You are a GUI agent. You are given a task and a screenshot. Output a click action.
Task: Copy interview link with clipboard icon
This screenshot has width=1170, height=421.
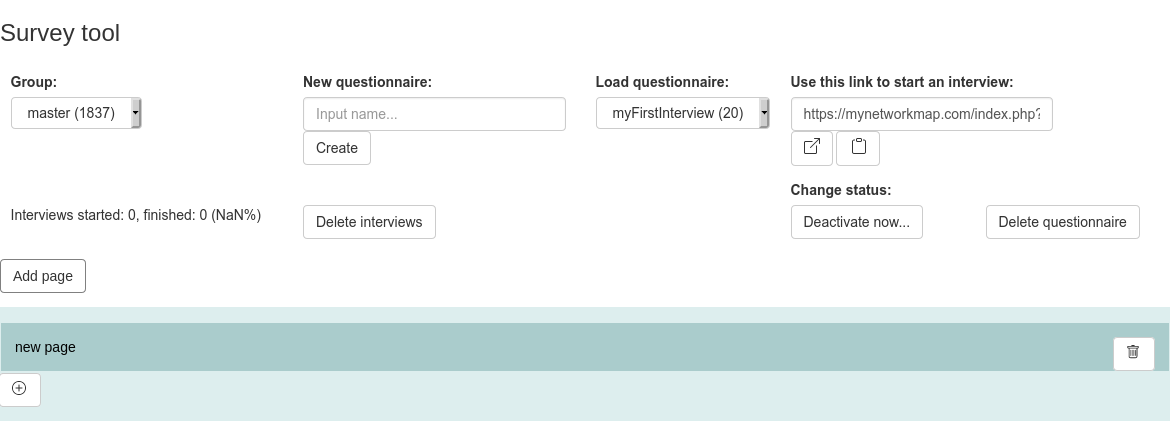pos(858,148)
